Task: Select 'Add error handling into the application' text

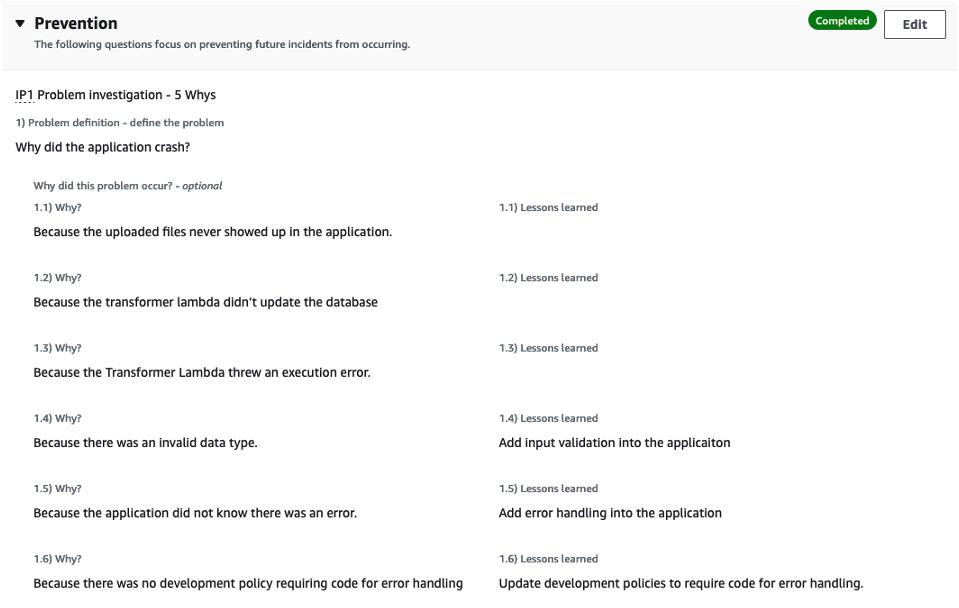Action: (x=610, y=512)
